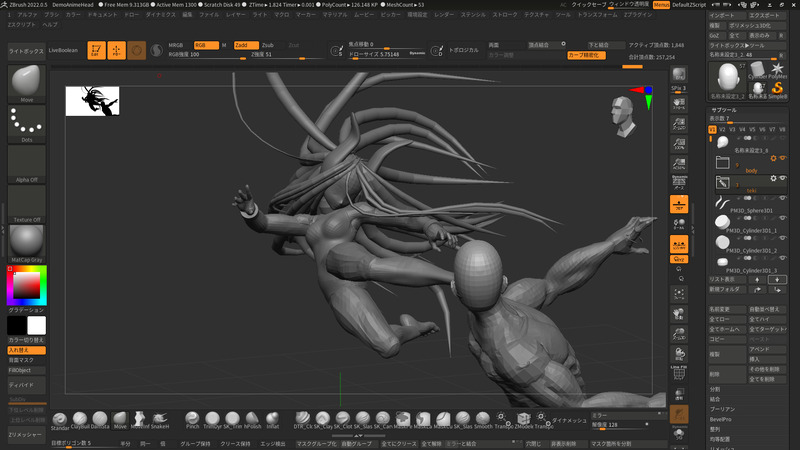Open the マテリアル menu
The width and height of the screenshot is (800, 450).
(335, 16)
